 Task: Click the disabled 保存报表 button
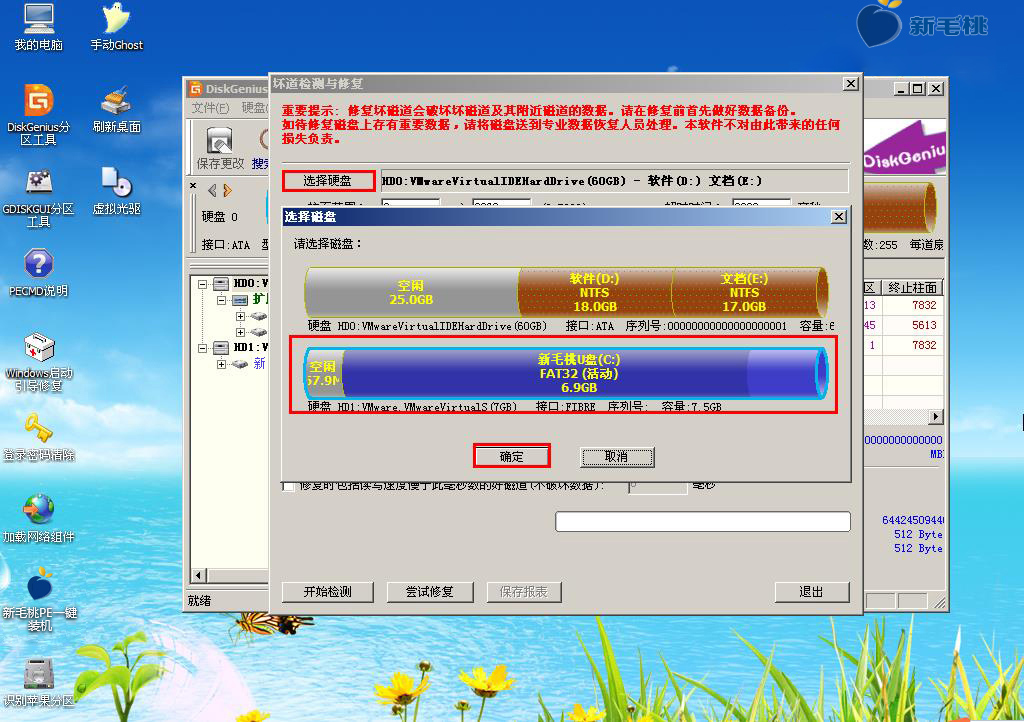[524, 592]
